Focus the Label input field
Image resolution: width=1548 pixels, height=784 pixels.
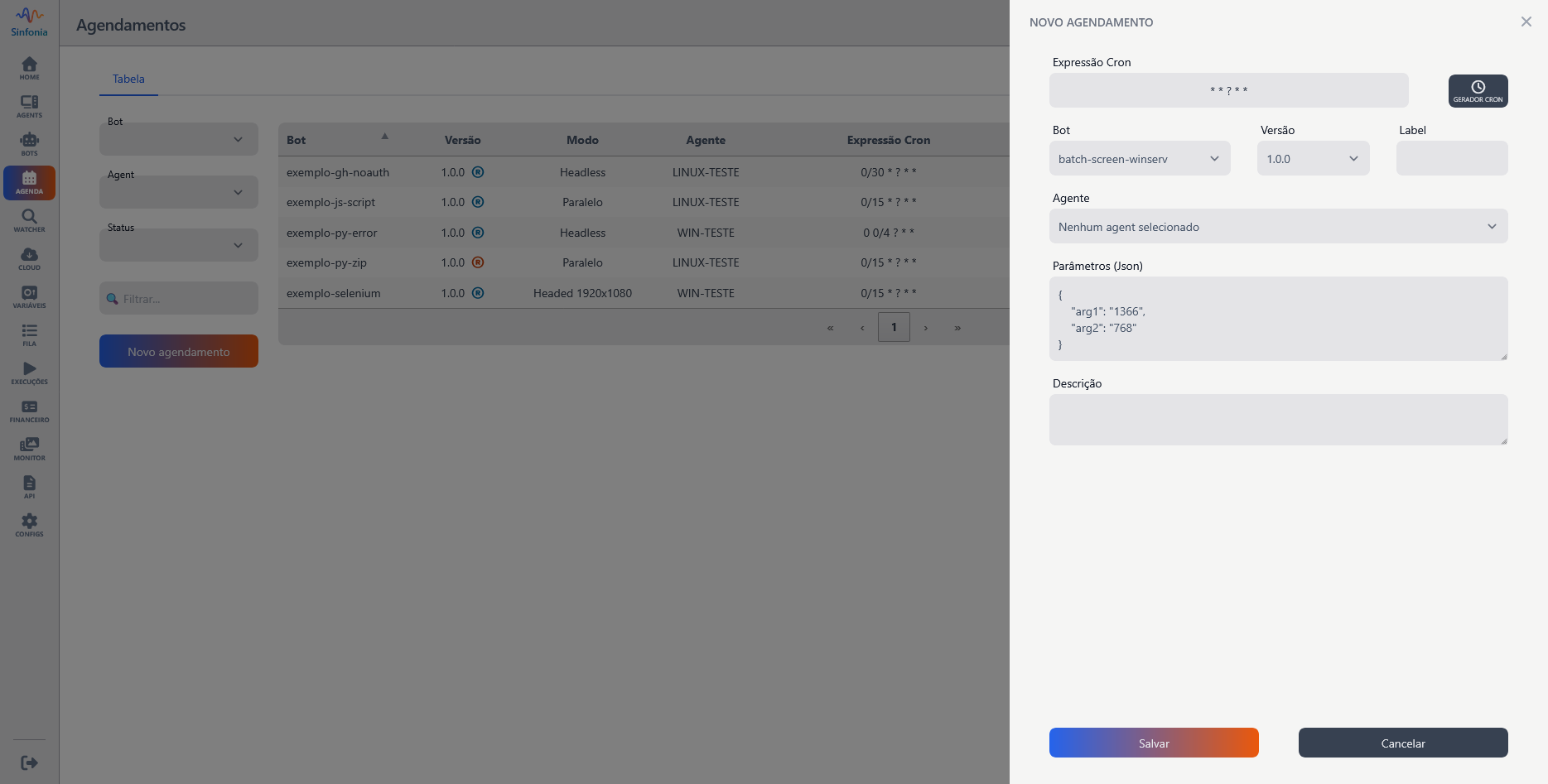1451,159
